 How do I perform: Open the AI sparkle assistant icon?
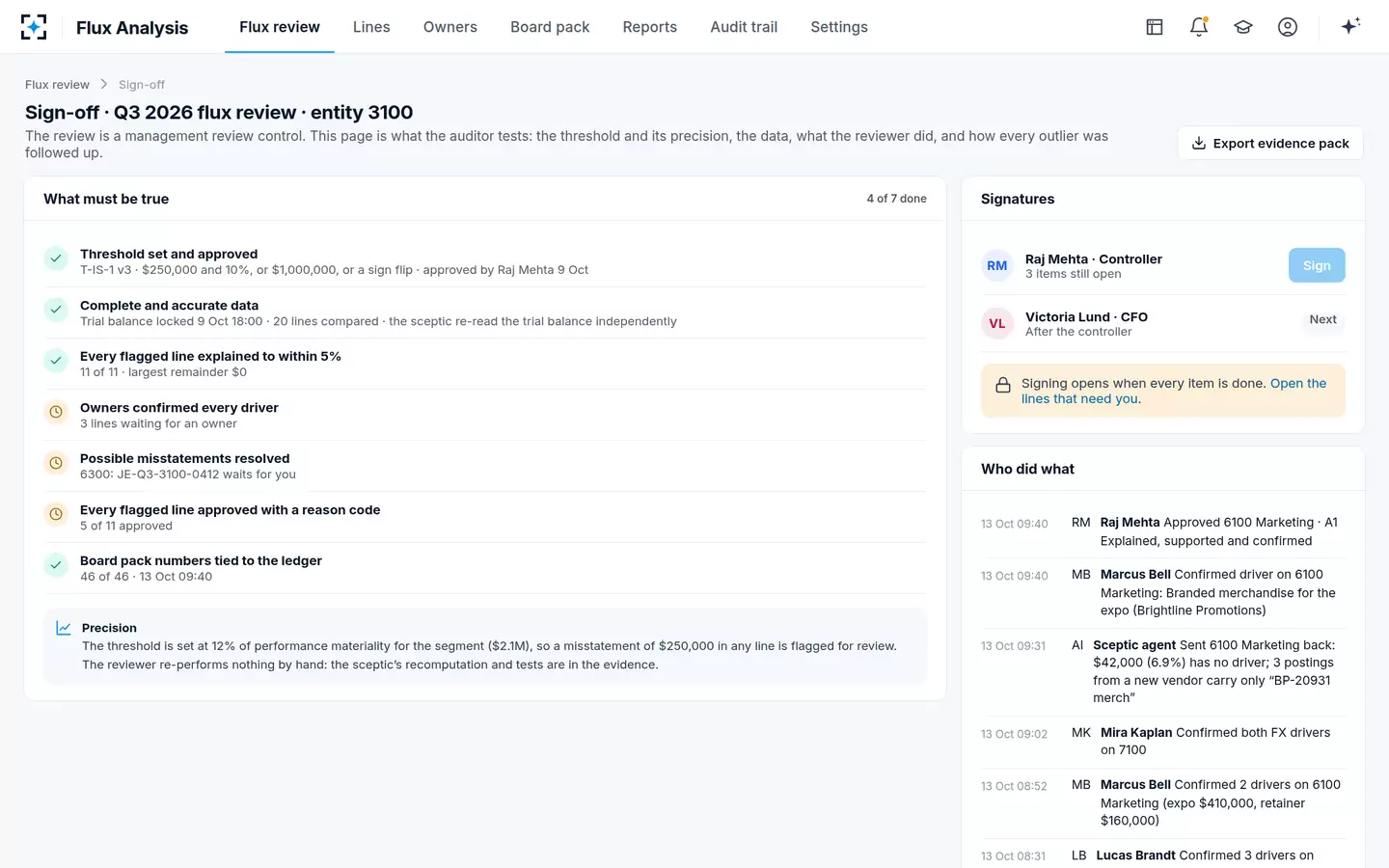pyautogui.click(x=1350, y=26)
